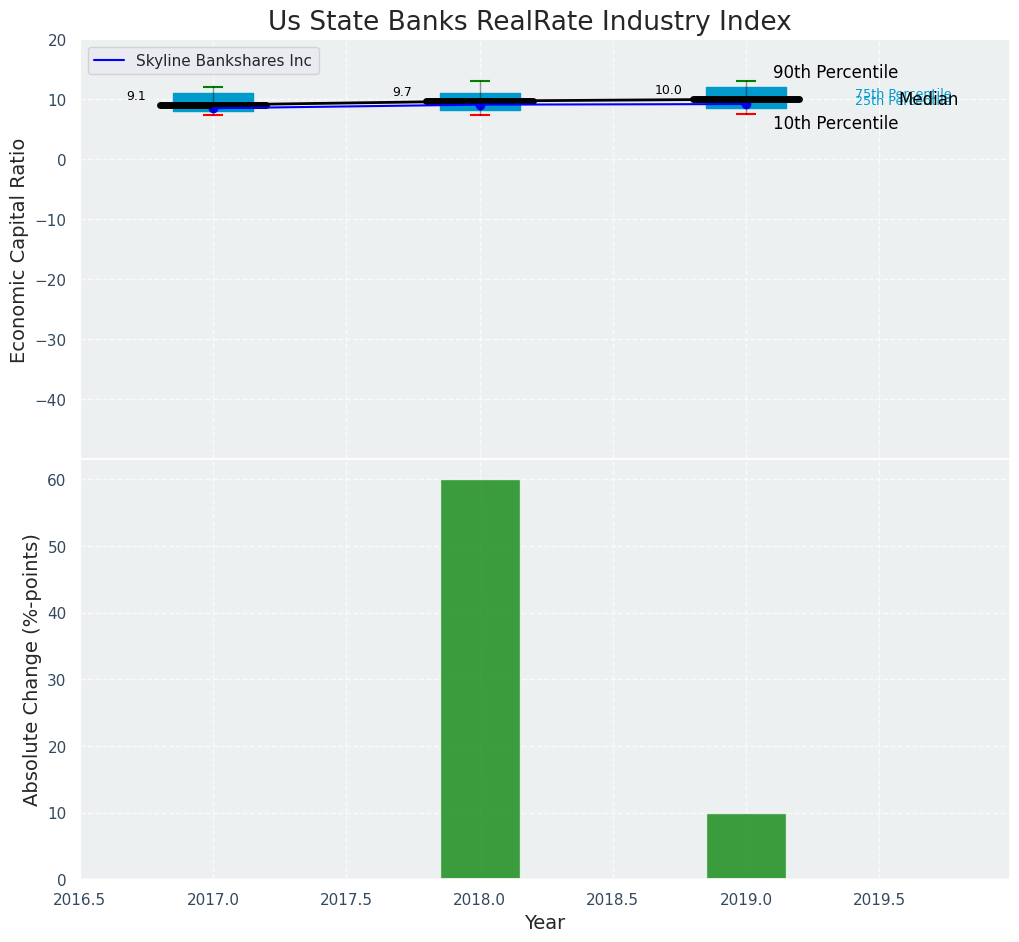
Task: Click the 10.0 median value label
Action: (668, 90)
